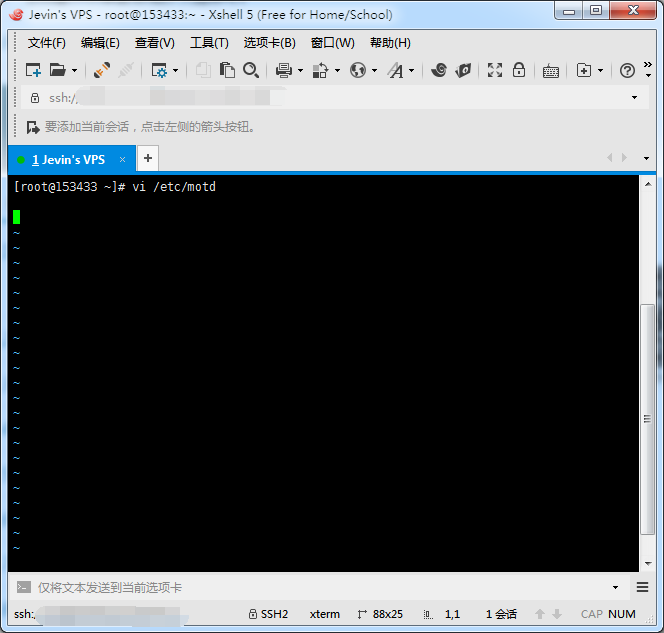Click the xterm status bar entry
Viewport: 664px width, 633px height.
(324, 614)
